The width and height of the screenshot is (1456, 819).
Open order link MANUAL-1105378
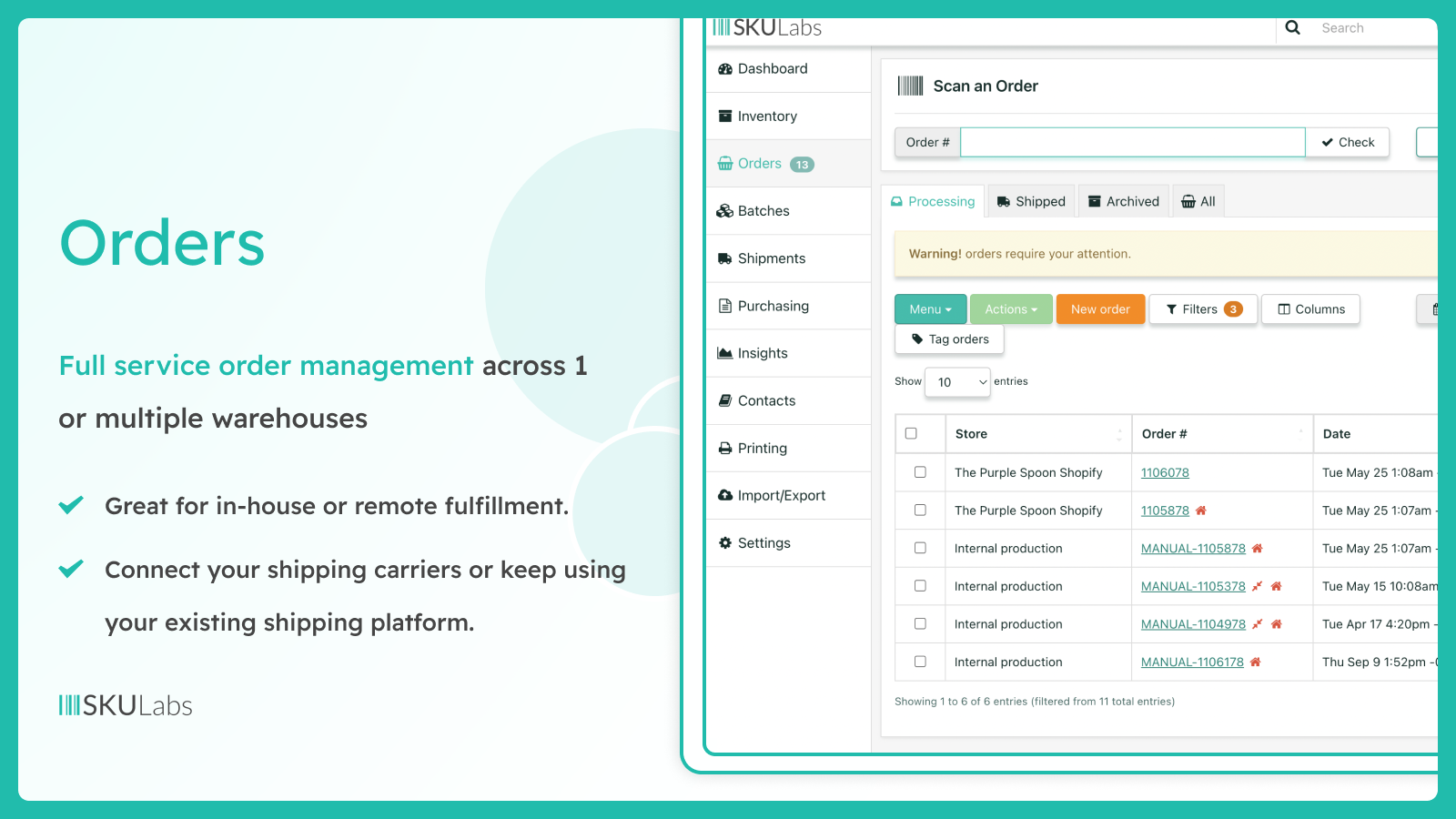(1193, 586)
